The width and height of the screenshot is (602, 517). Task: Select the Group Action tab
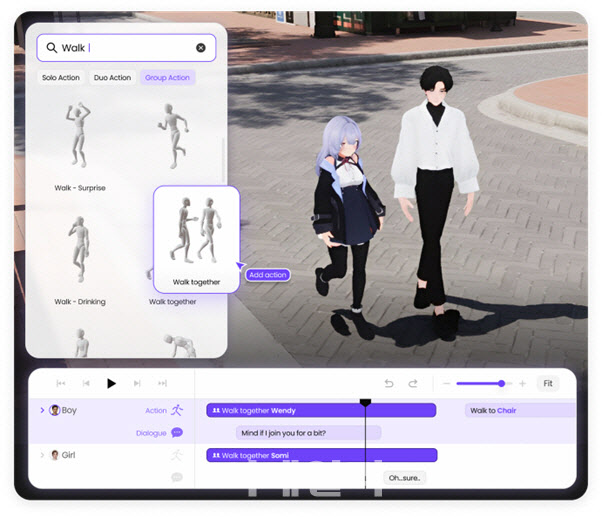click(167, 78)
